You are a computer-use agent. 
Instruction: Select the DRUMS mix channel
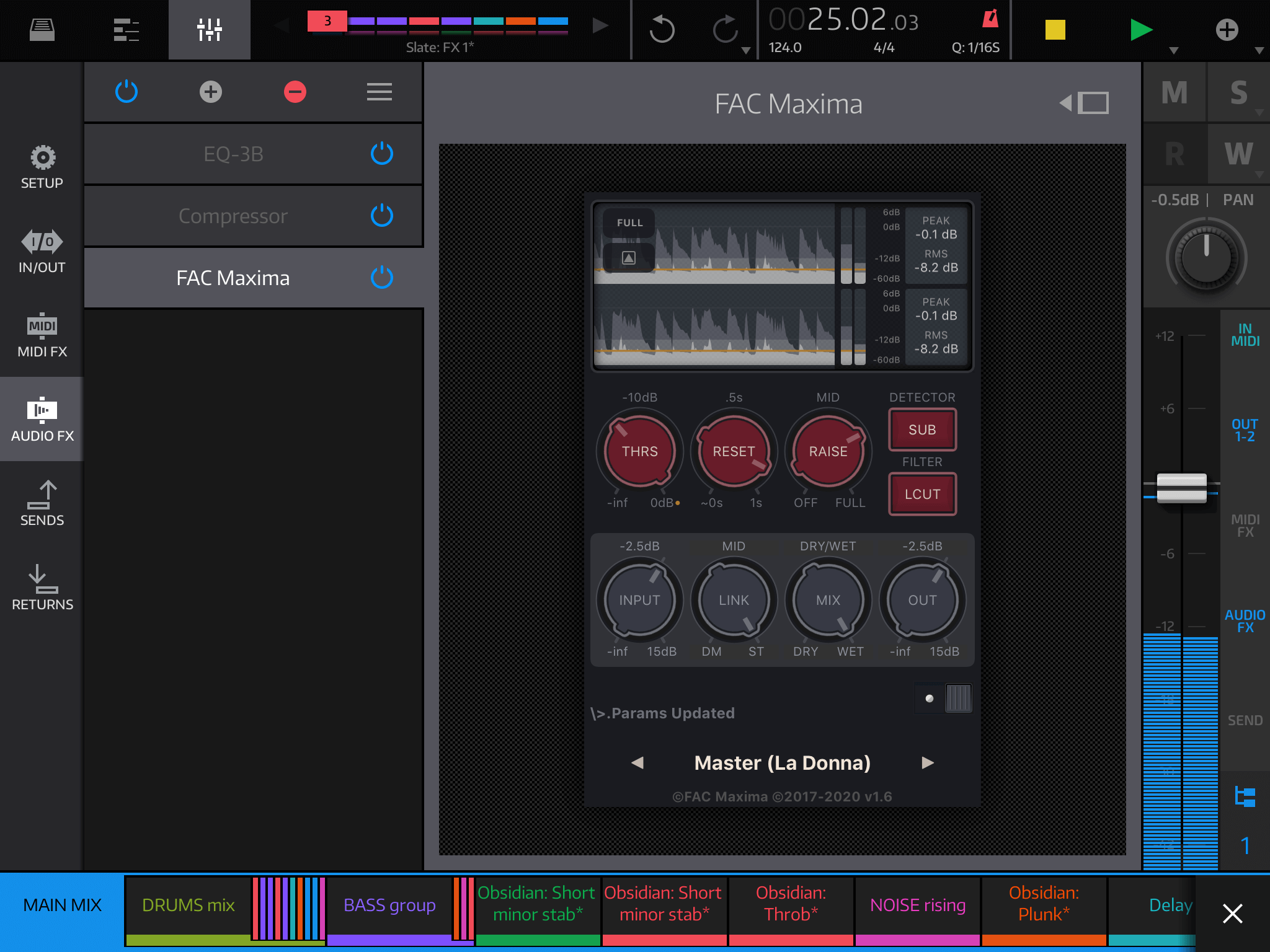[x=189, y=905]
